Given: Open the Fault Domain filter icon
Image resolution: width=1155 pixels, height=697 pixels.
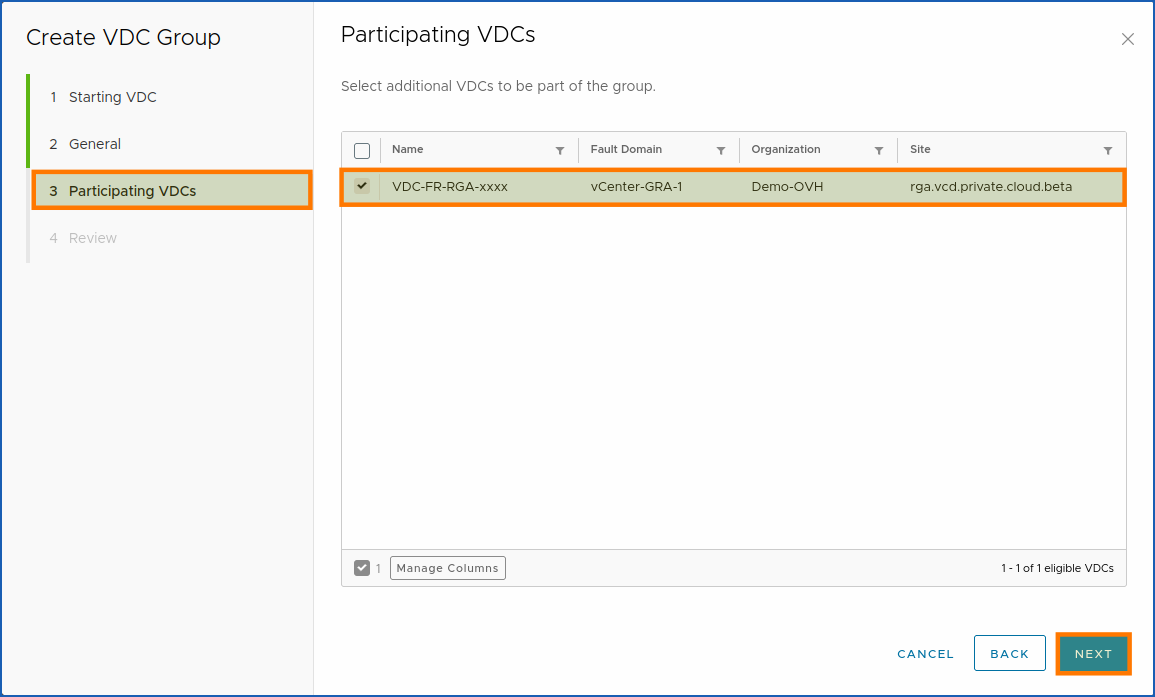Looking at the screenshot, I should 721,149.
